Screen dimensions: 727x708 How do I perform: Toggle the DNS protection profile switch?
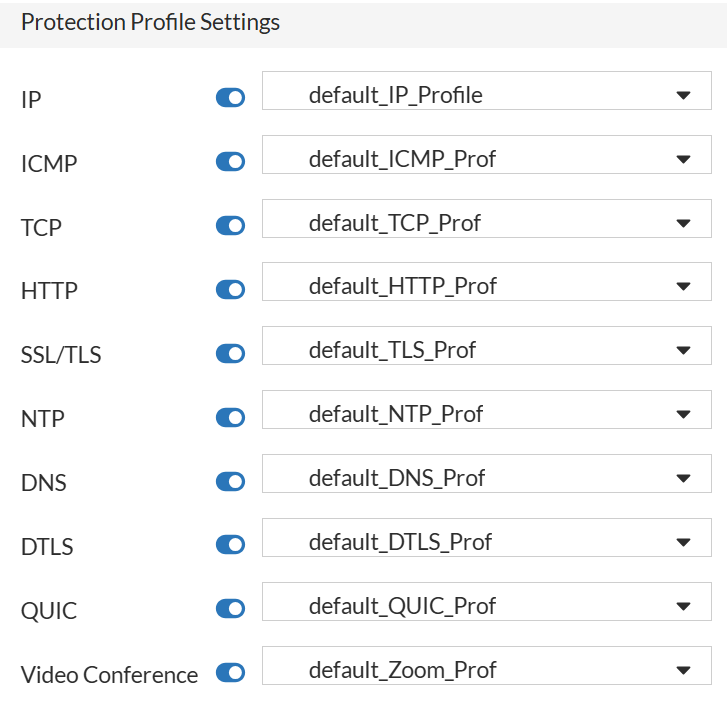(230, 482)
